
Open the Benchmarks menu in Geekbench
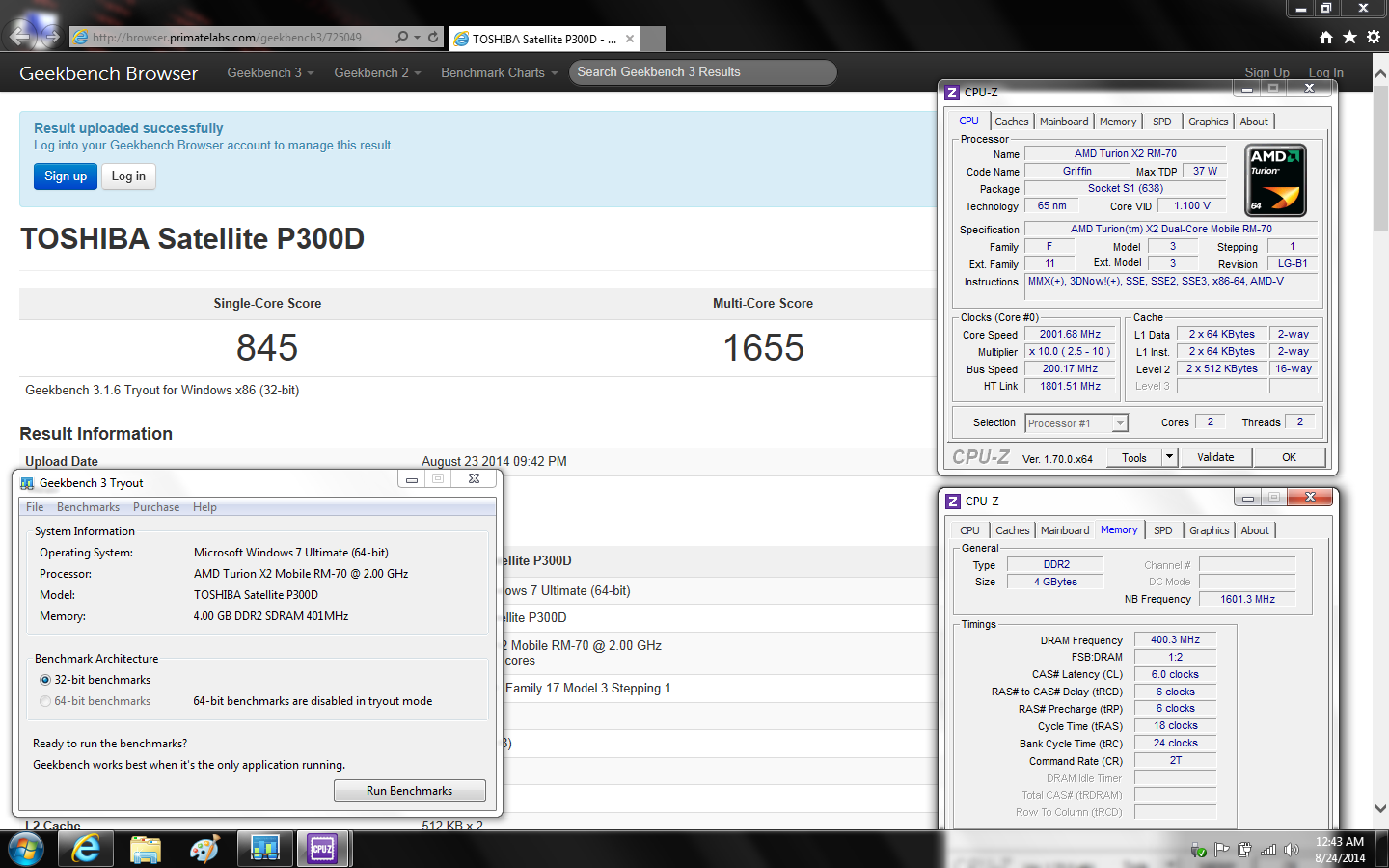[x=88, y=507]
